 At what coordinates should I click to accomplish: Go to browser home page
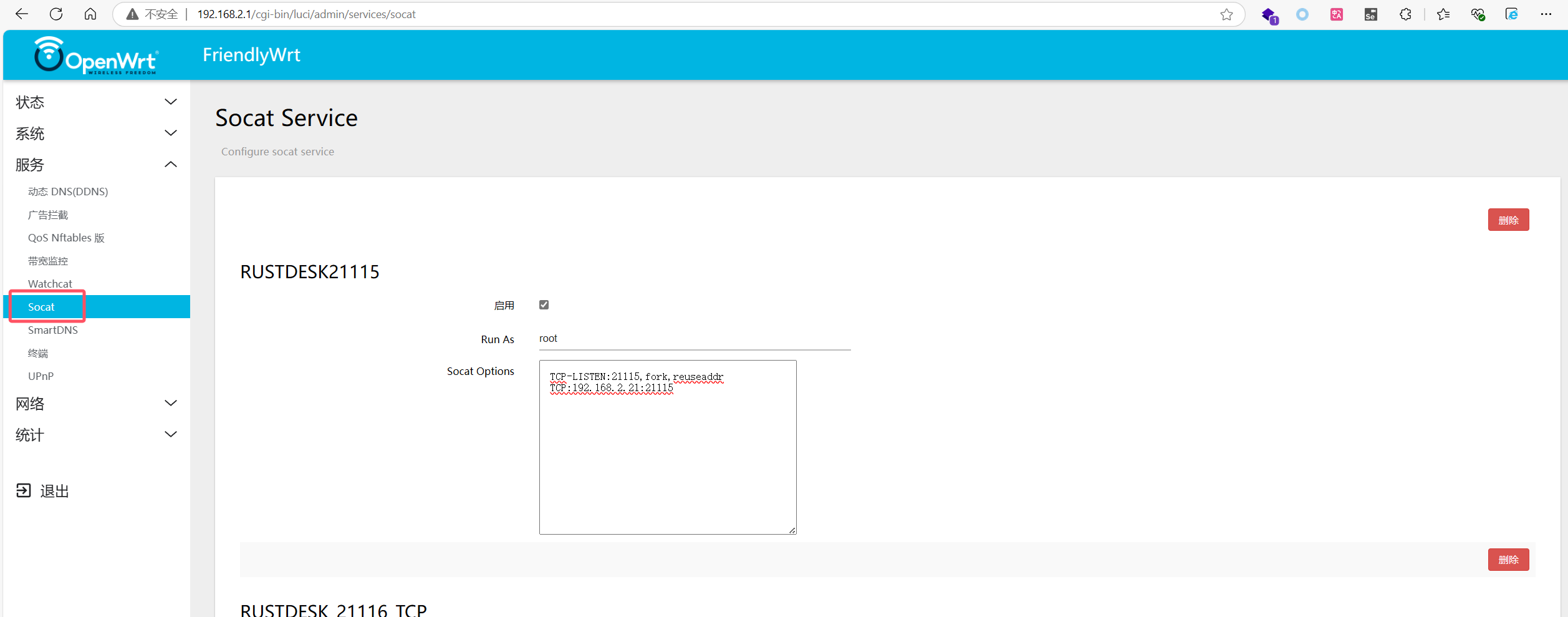90,14
